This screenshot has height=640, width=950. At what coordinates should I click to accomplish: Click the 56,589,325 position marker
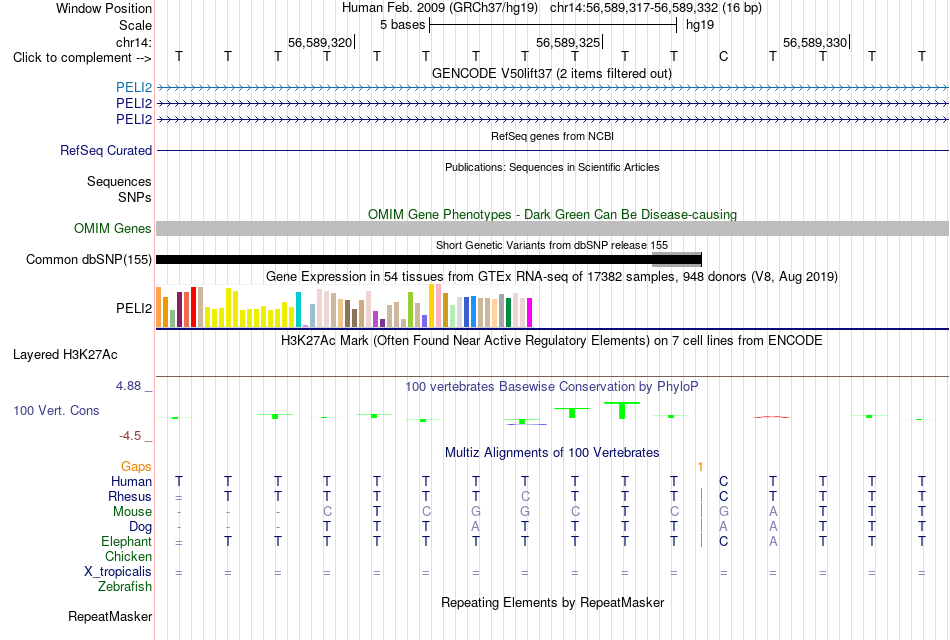(568, 42)
